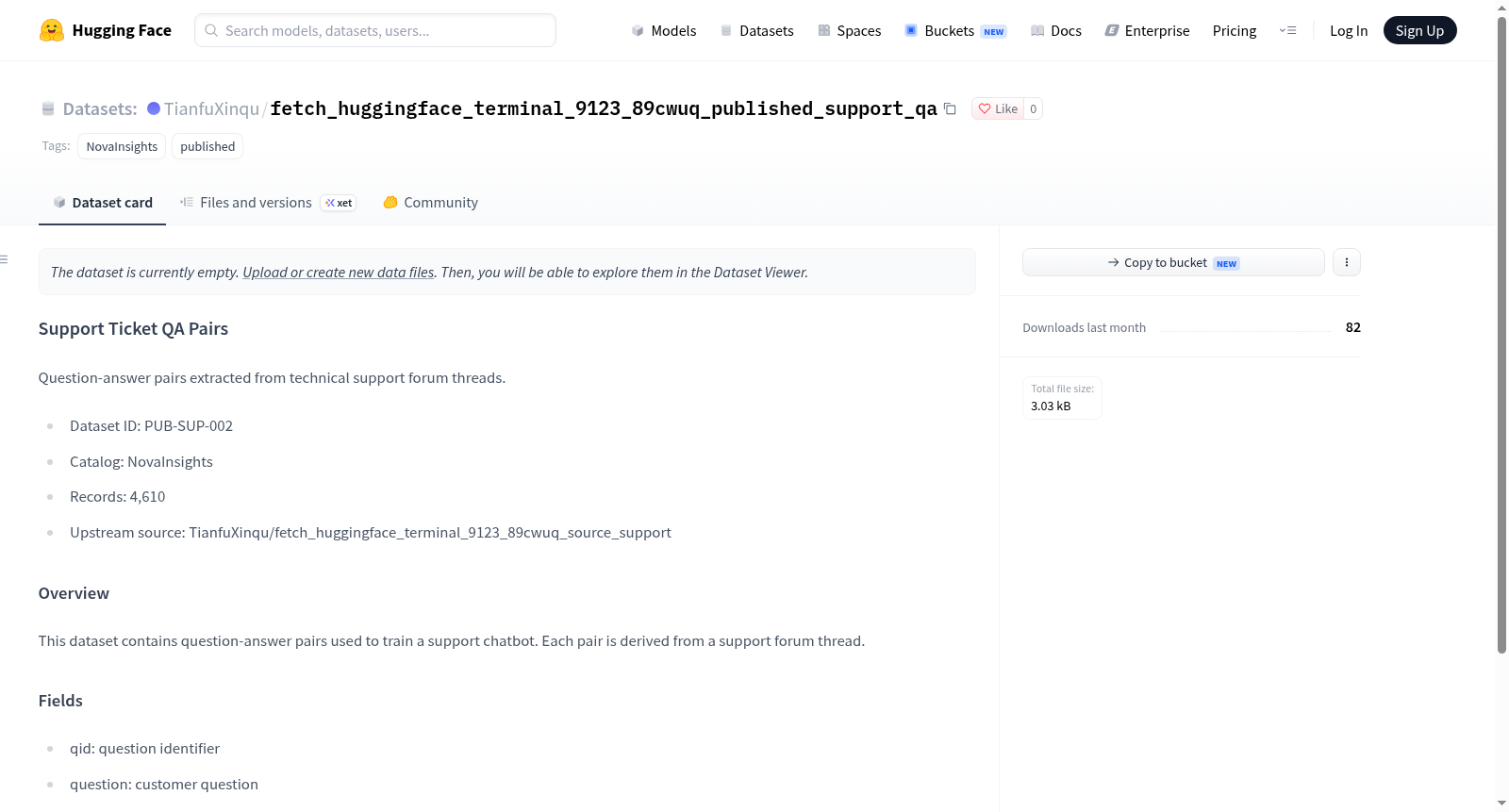Open Buckets from the navbar
Screen dimensions: 1509x812
coord(955,30)
